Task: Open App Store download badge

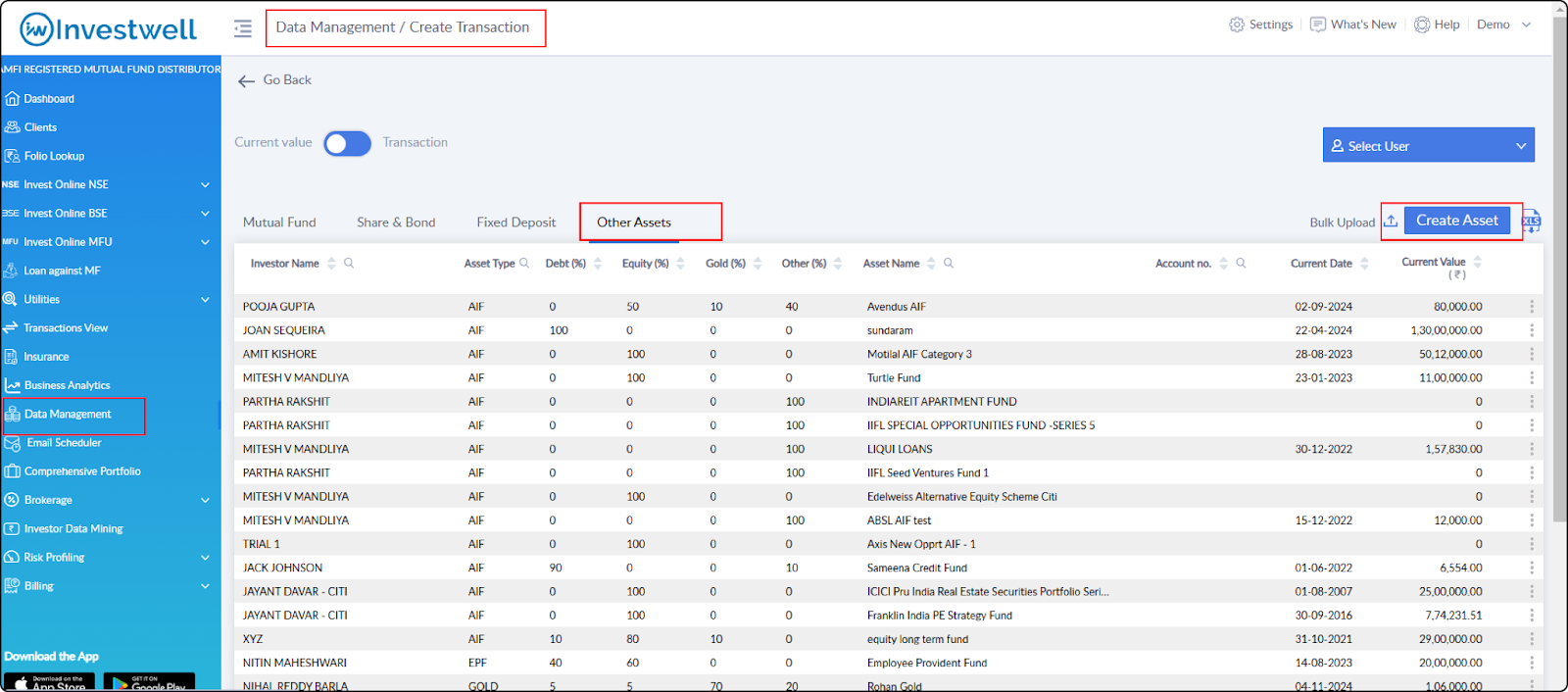Action: point(49,682)
